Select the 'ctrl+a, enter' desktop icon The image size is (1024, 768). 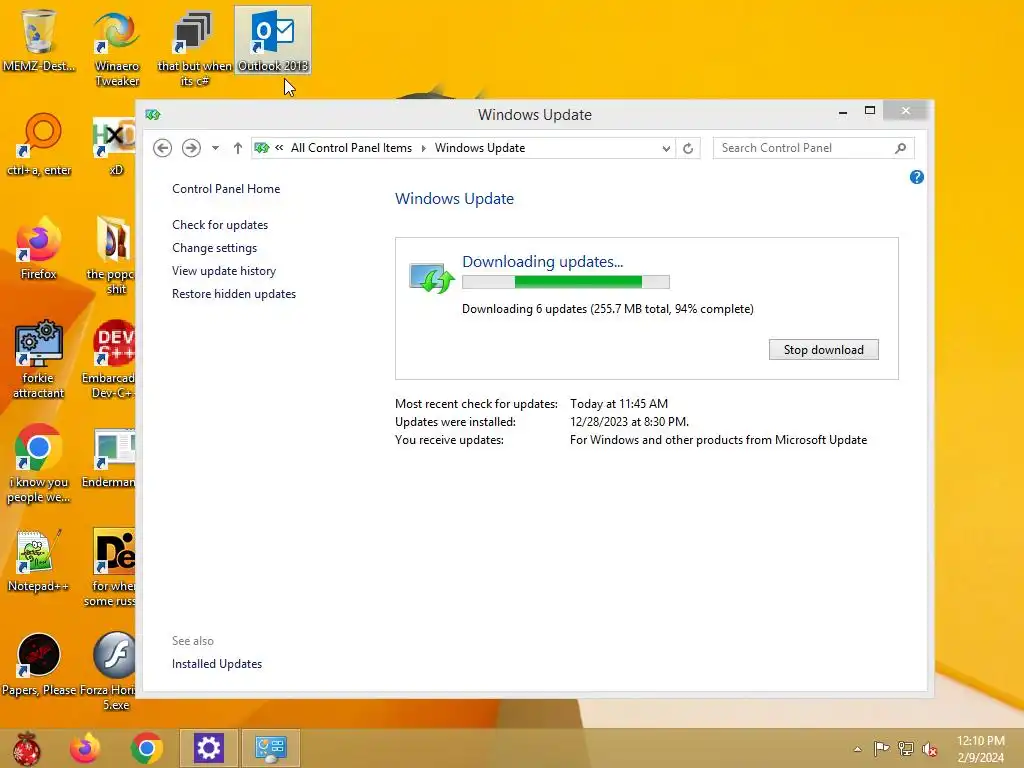(39, 145)
